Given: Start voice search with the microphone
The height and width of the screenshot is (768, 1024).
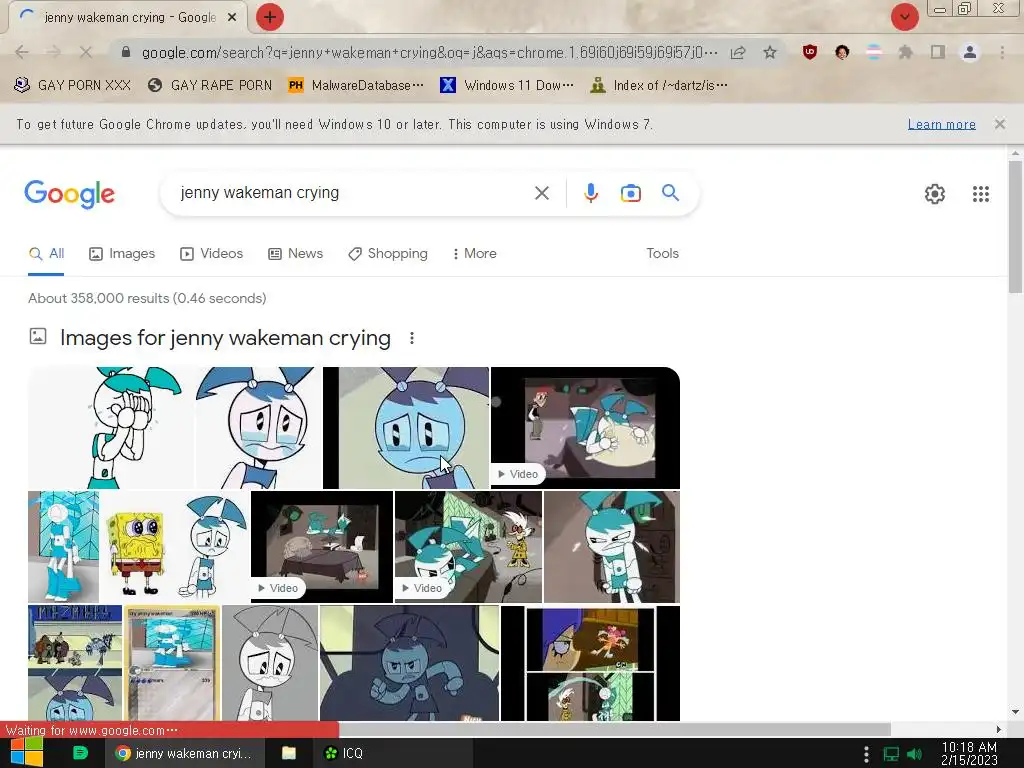Looking at the screenshot, I should click(x=590, y=193).
